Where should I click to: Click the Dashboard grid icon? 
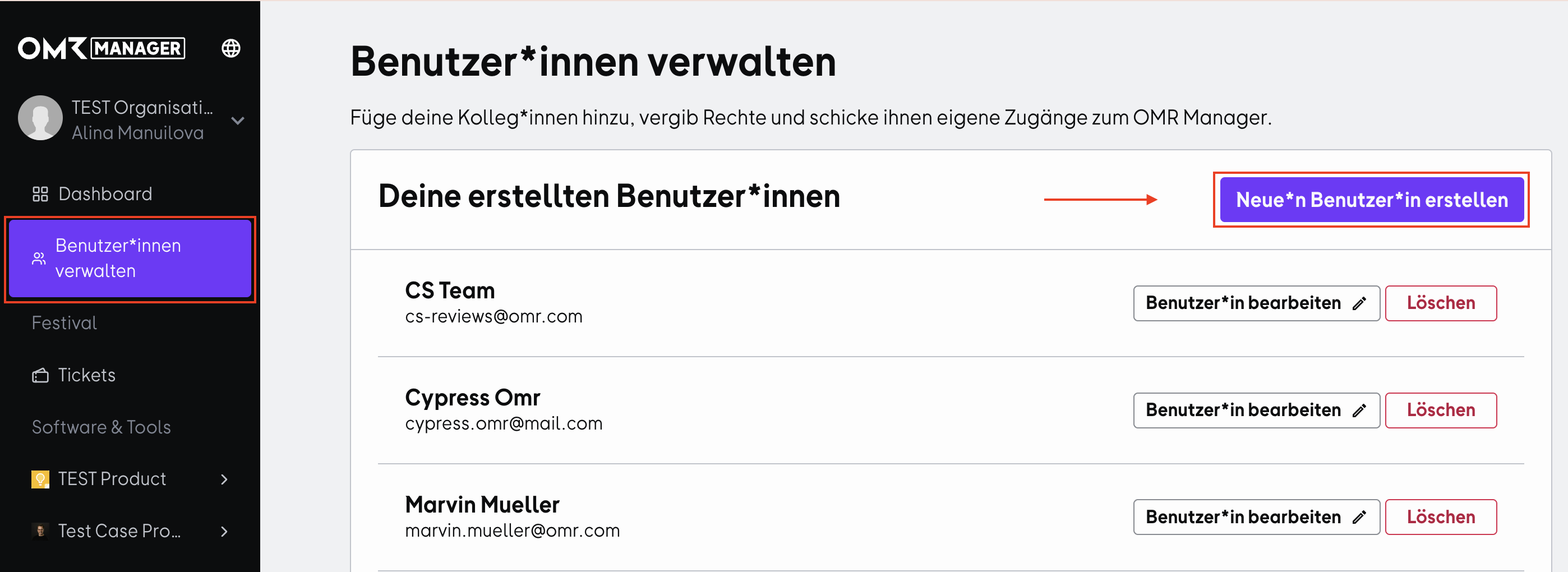(x=40, y=194)
